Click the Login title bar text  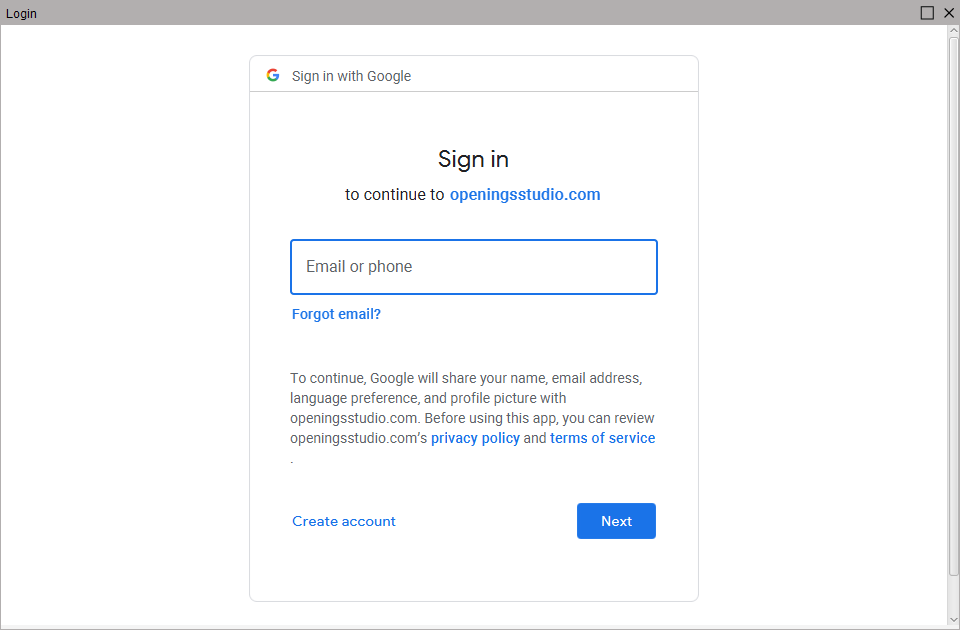click(x=21, y=13)
